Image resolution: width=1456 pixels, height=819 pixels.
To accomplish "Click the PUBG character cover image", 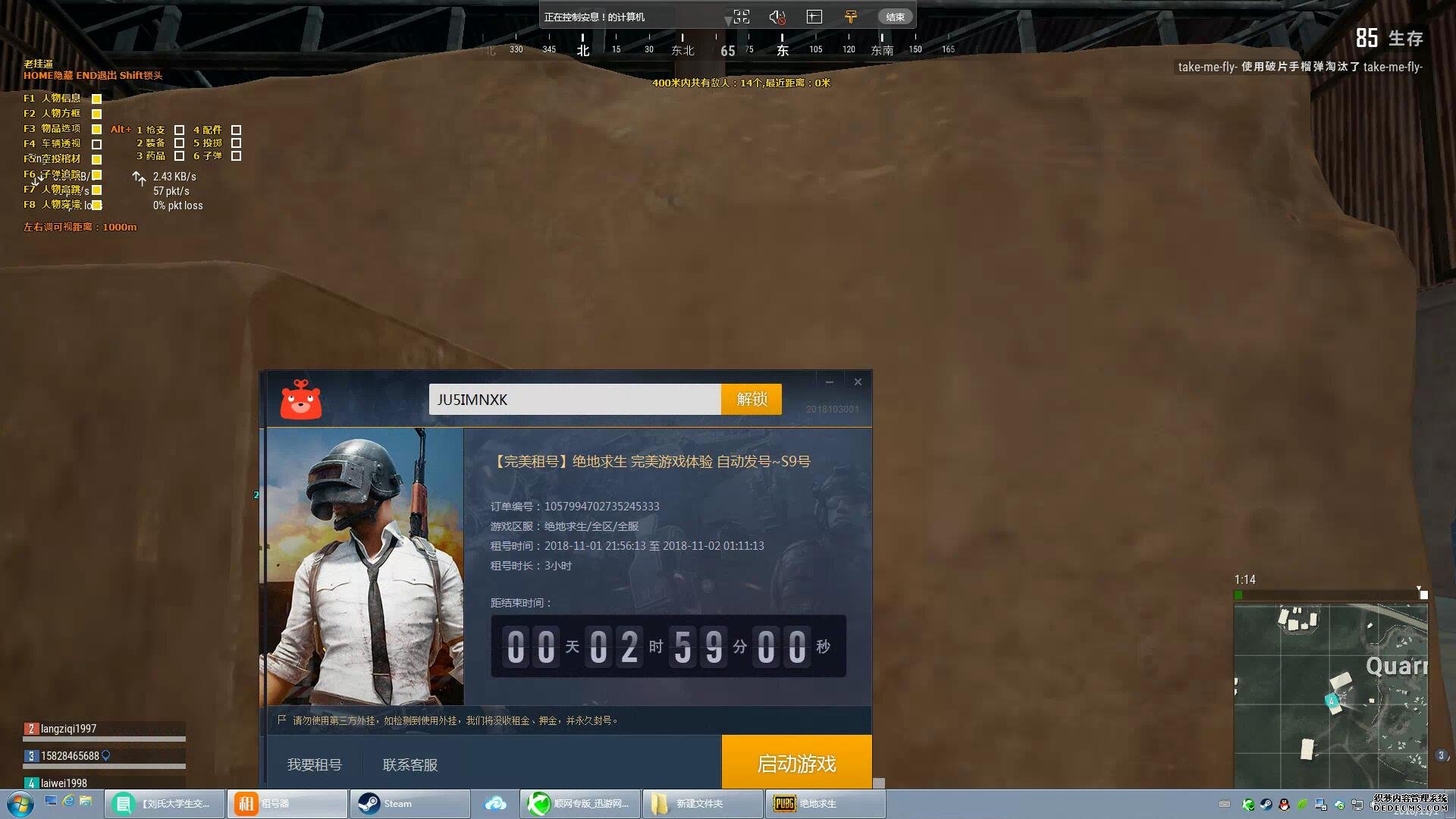I will pos(365,566).
